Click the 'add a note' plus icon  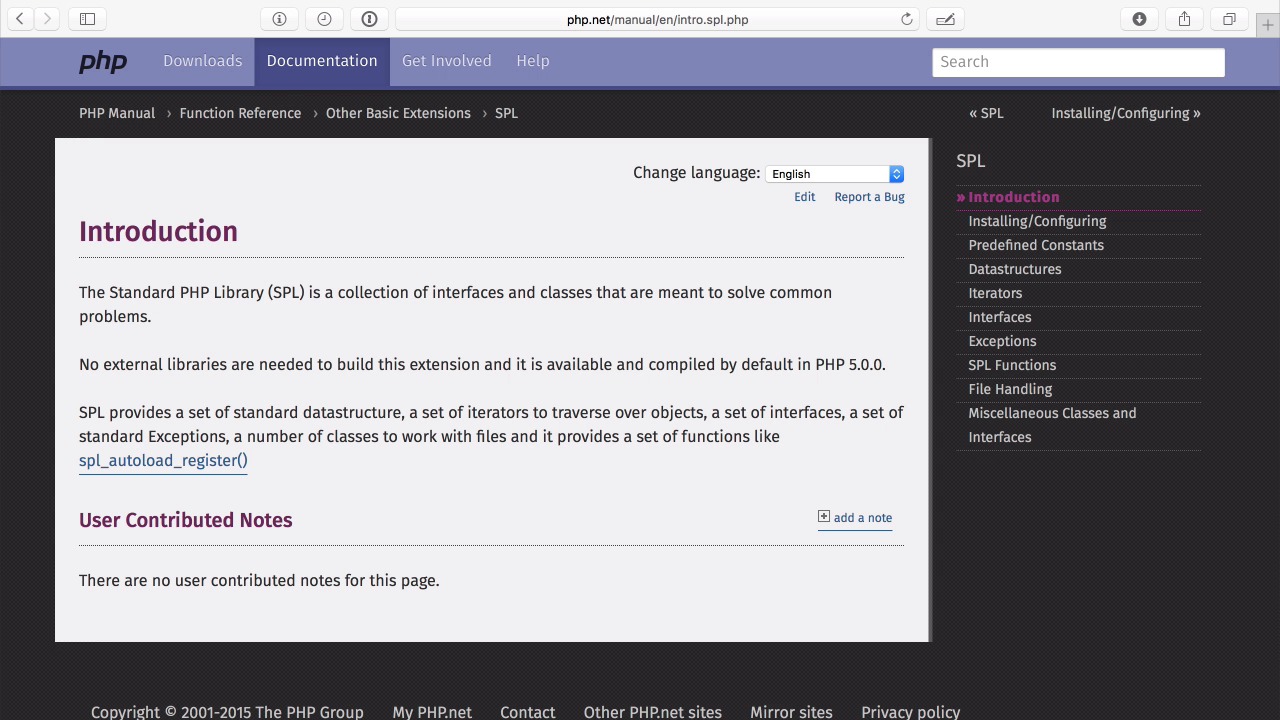[824, 517]
